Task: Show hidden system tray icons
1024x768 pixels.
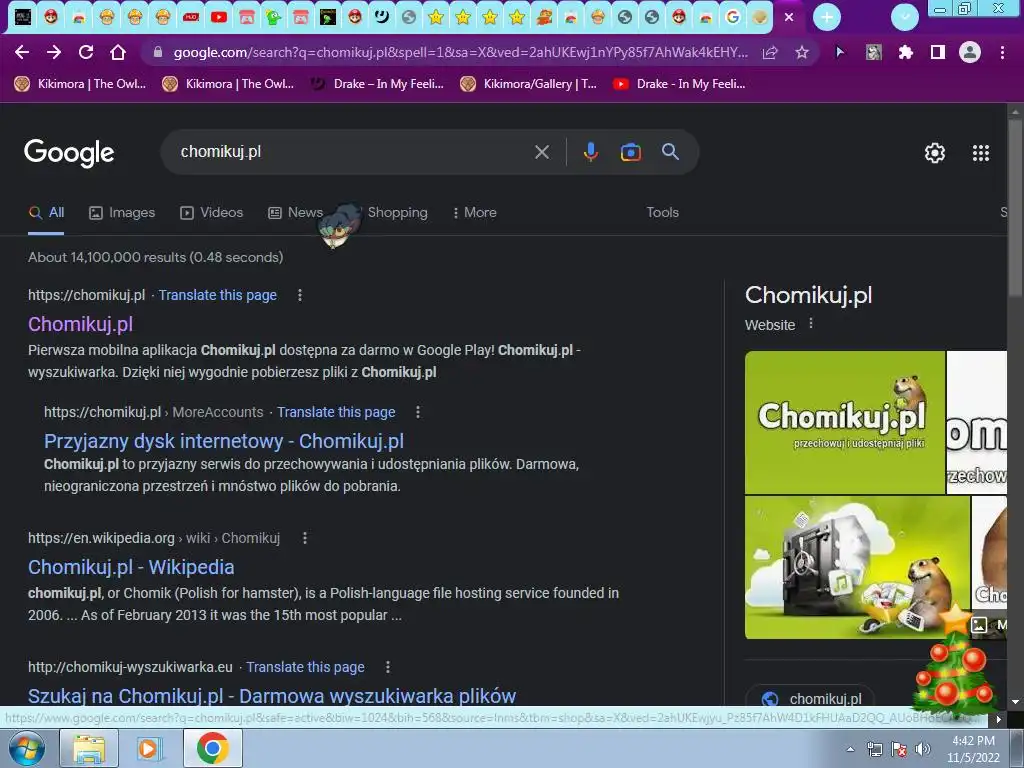Action: [850, 749]
